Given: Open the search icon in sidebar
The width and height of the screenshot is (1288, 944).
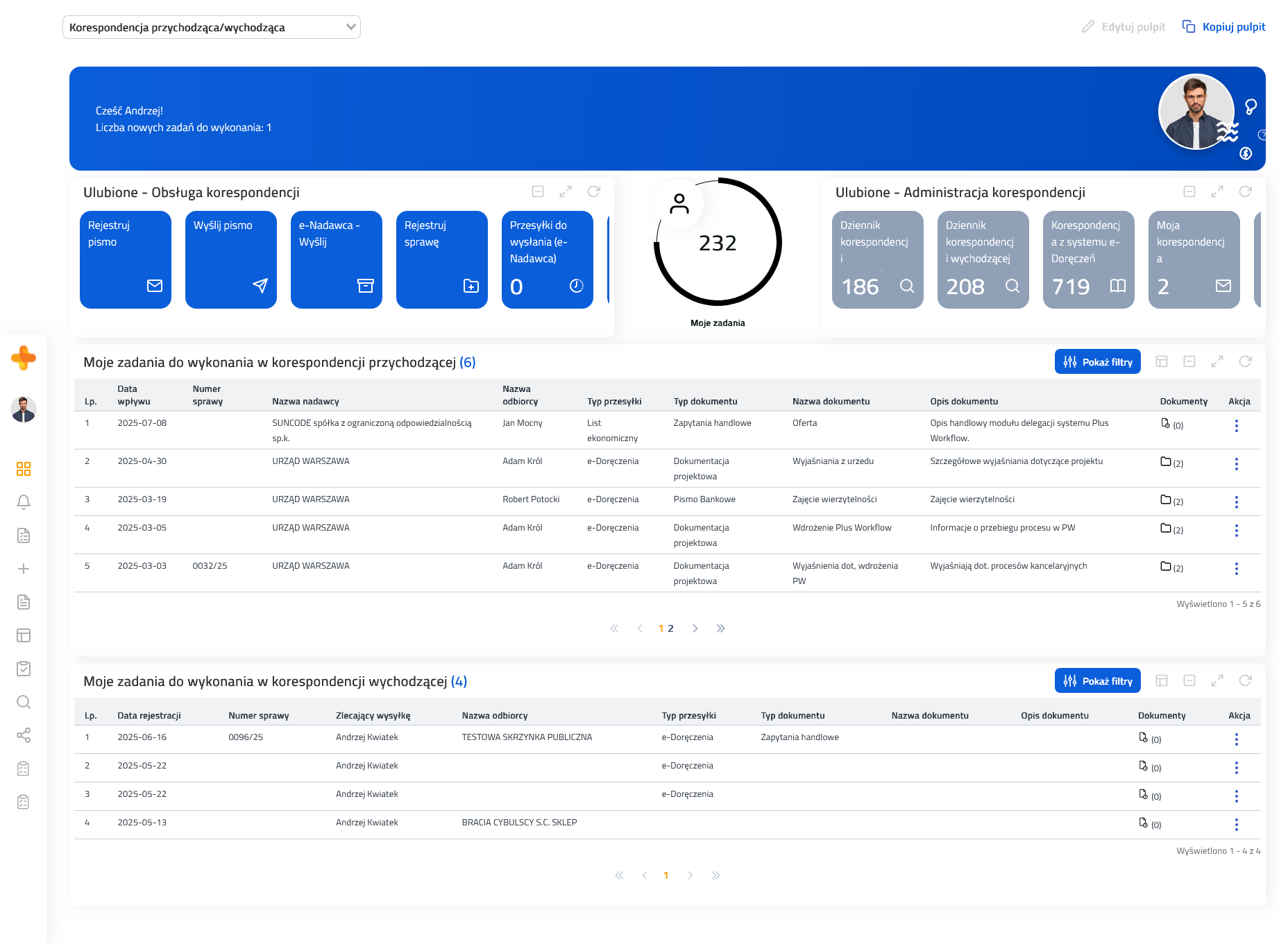Looking at the screenshot, I should tap(24, 702).
